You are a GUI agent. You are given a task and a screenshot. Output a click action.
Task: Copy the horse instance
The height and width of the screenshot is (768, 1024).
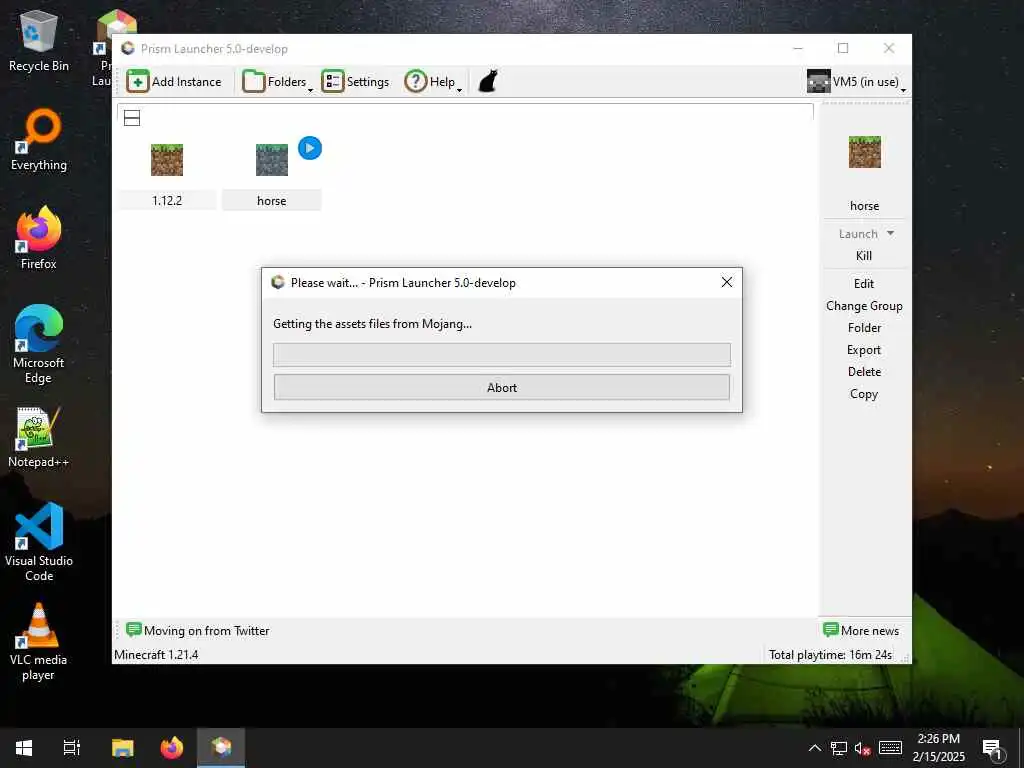(x=864, y=394)
